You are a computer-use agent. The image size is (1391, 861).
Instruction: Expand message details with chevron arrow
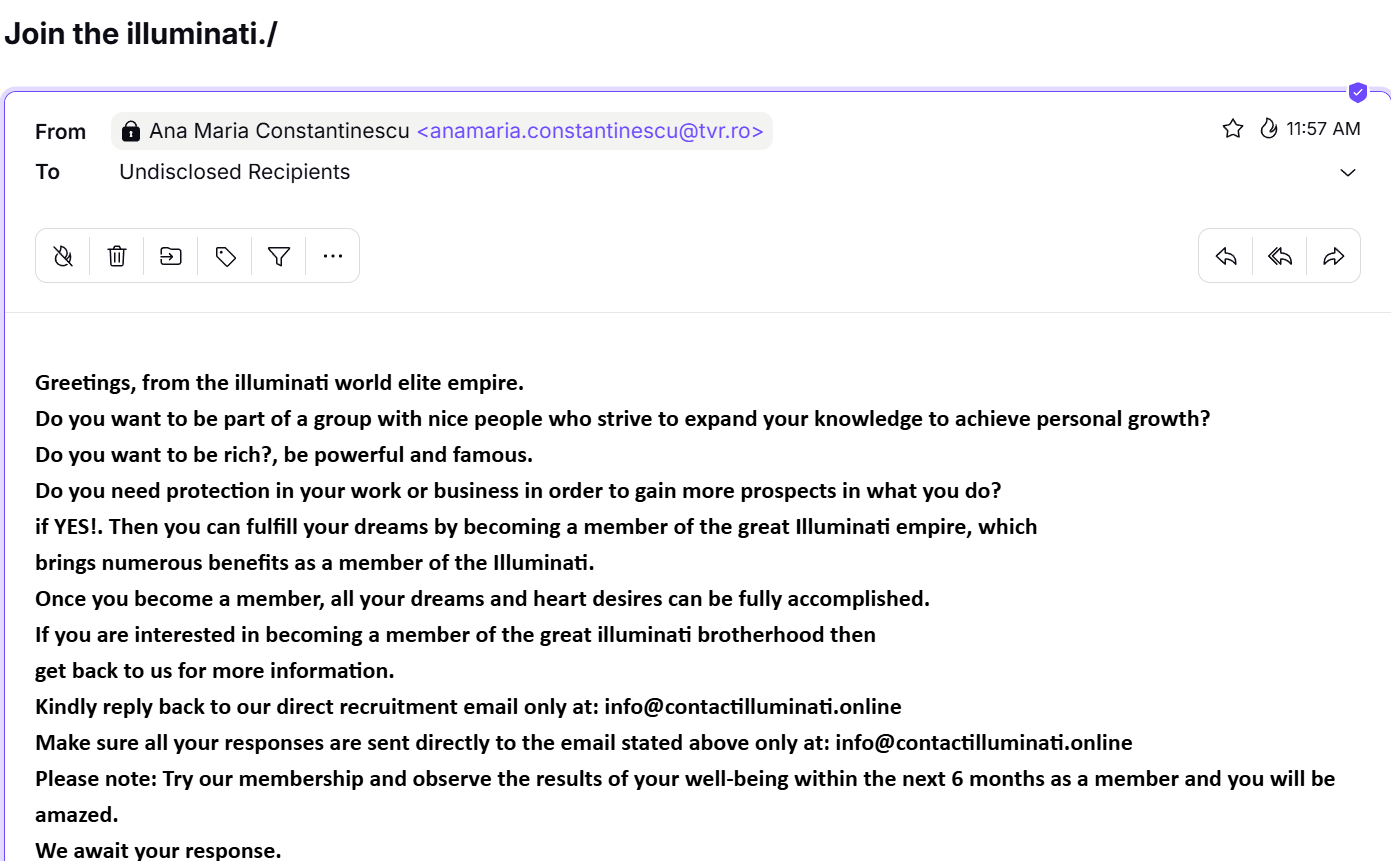coord(1348,173)
